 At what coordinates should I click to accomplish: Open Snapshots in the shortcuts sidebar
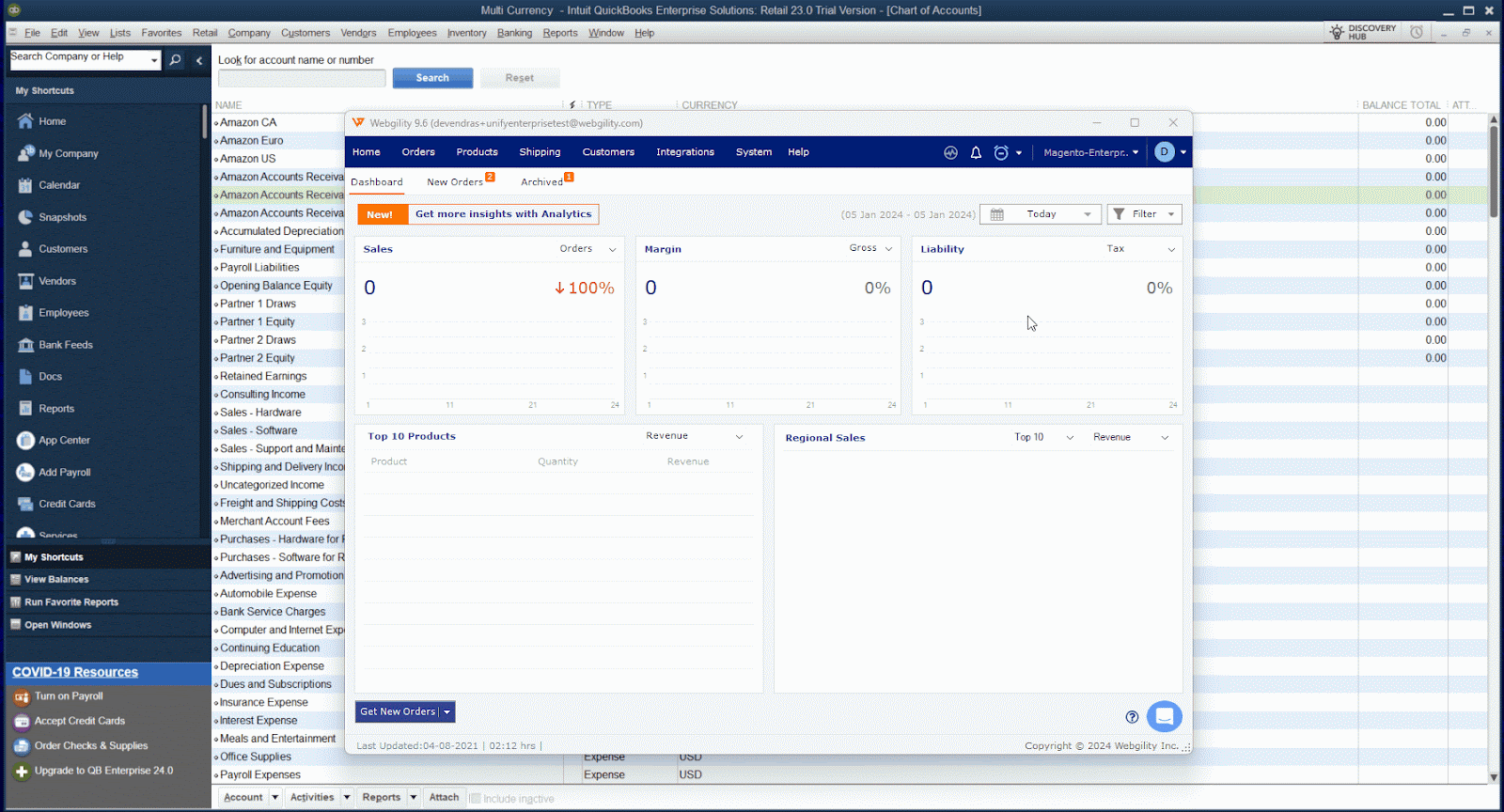(x=62, y=217)
